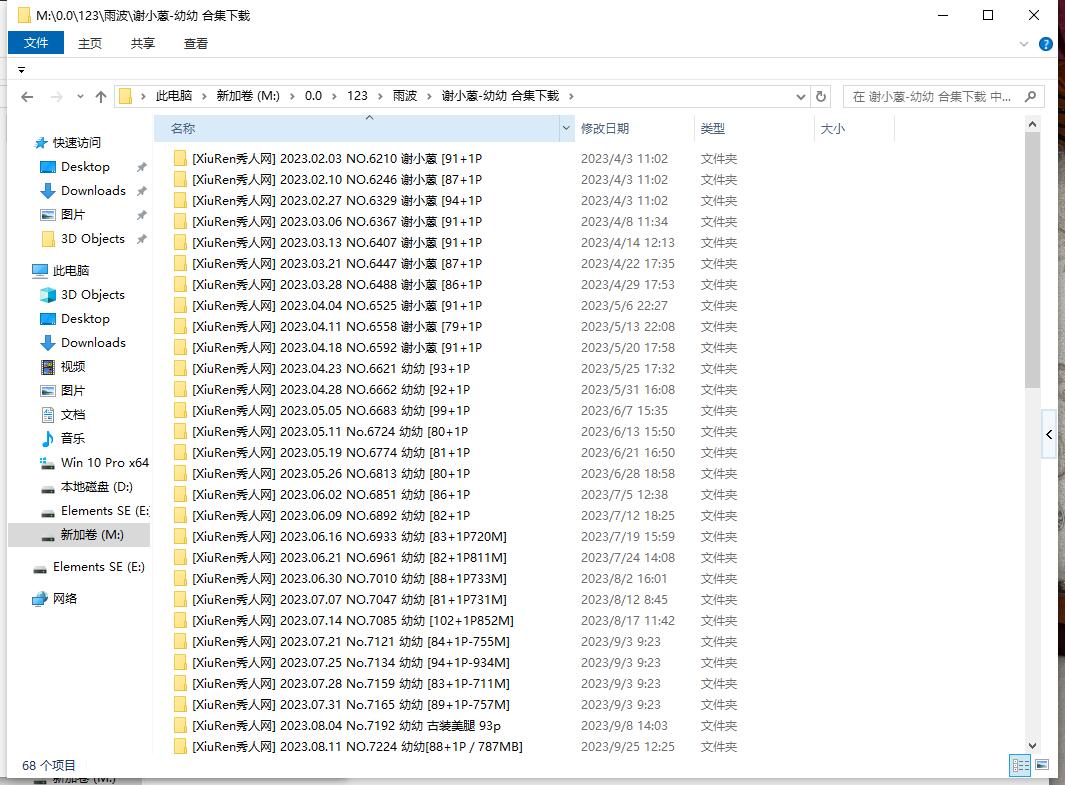This screenshot has height=785, width=1065.
Task: Switch to large icons view in the status bar
Action: [x=1042, y=765]
